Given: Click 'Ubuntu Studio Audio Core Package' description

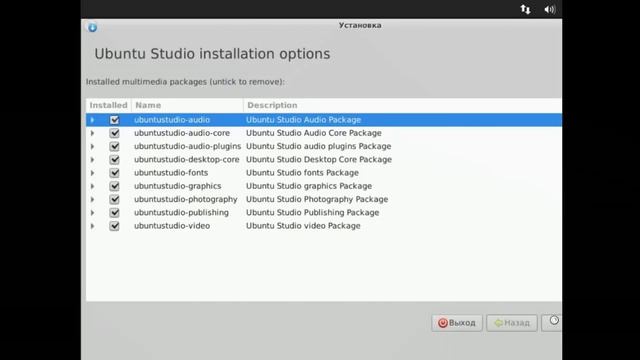Looking at the screenshot, I should pyautogui.click(x=313, y=133).
